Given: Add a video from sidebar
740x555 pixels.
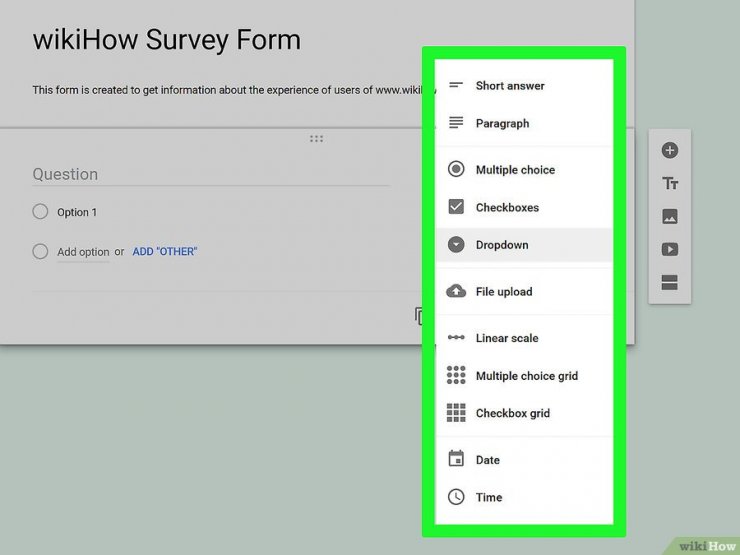Looking at the screenshot, I should (x=670, y=249).
